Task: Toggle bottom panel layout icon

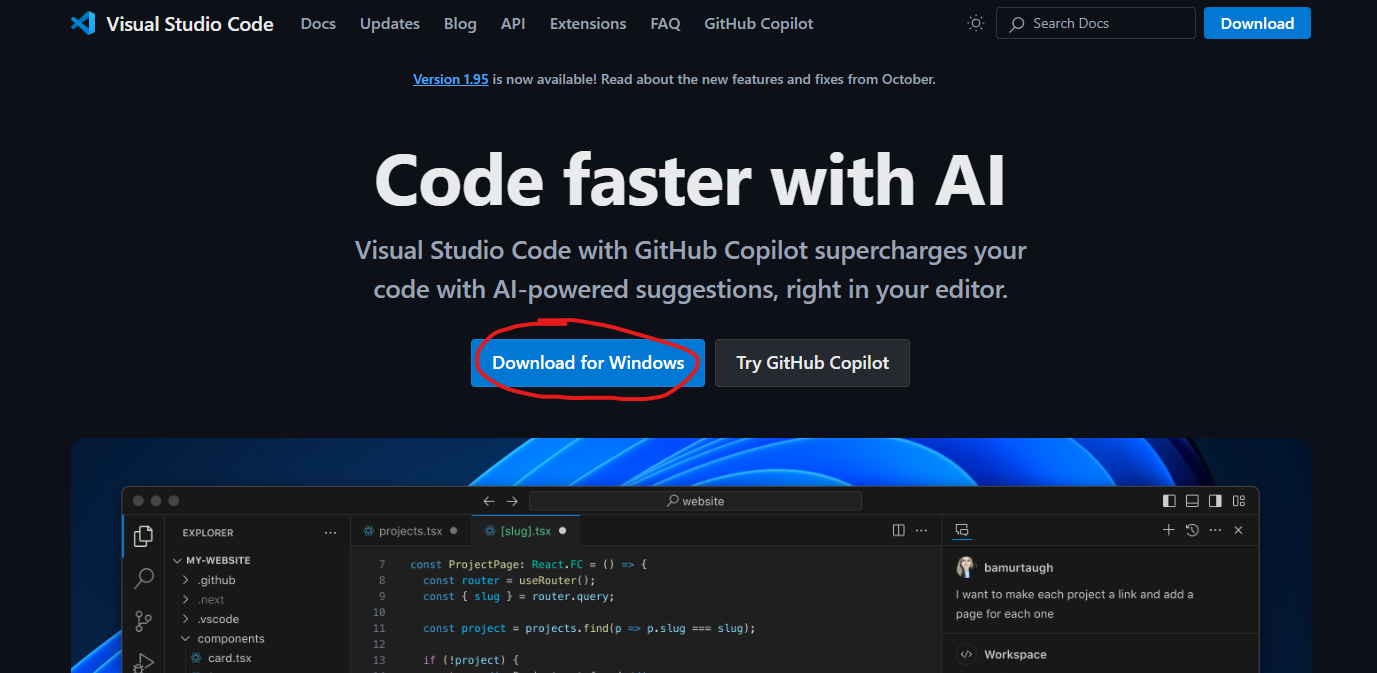Action: point(1192,501)
